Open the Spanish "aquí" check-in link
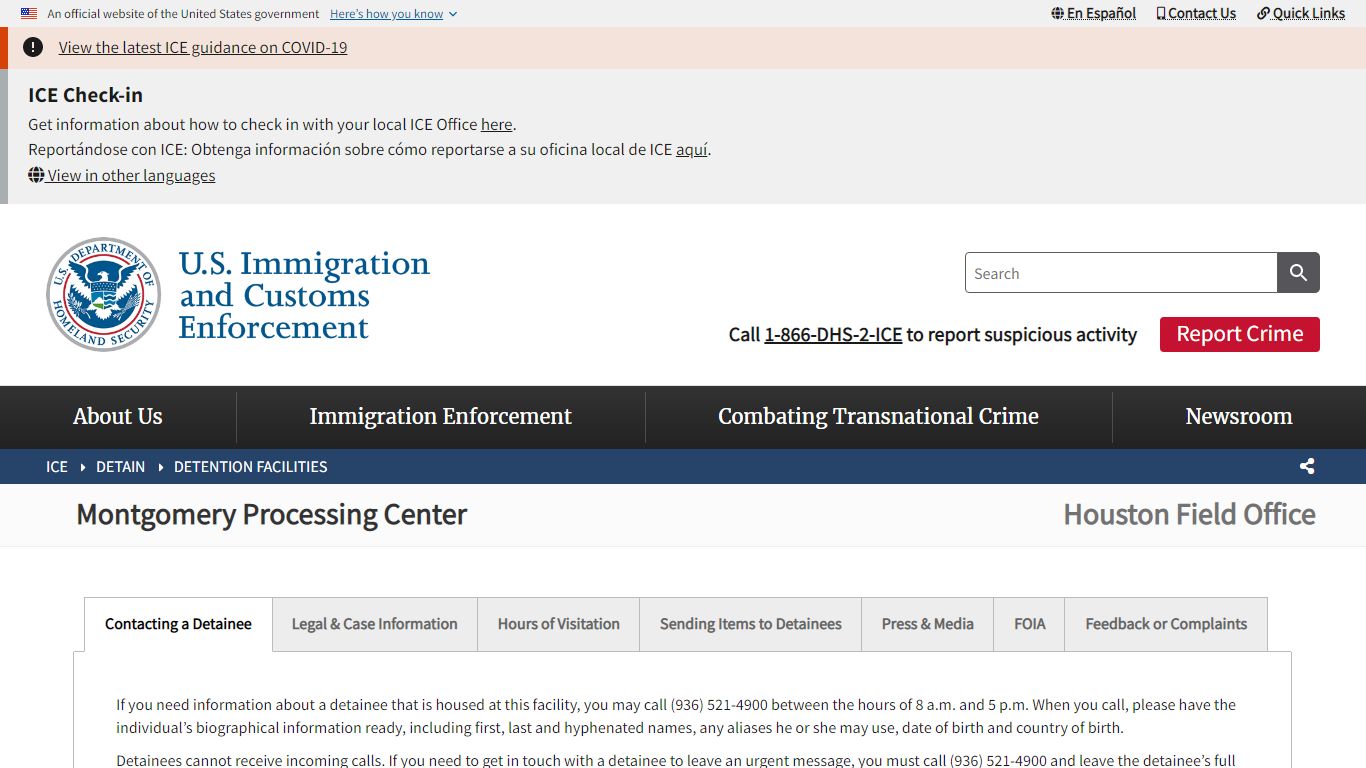The image size is (1366, 768). click(692, 149)
